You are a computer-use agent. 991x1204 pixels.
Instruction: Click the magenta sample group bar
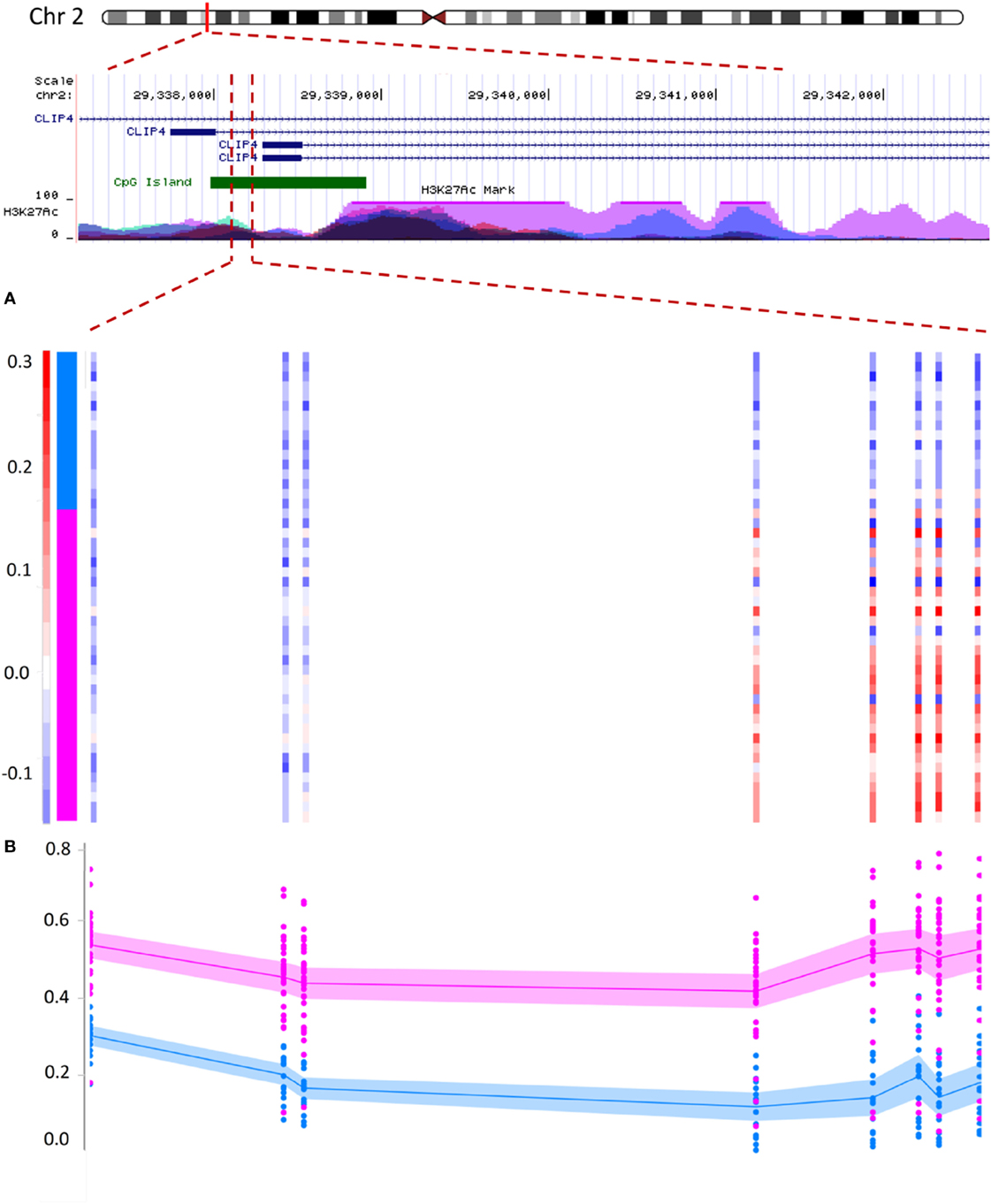tap(66, 665)
